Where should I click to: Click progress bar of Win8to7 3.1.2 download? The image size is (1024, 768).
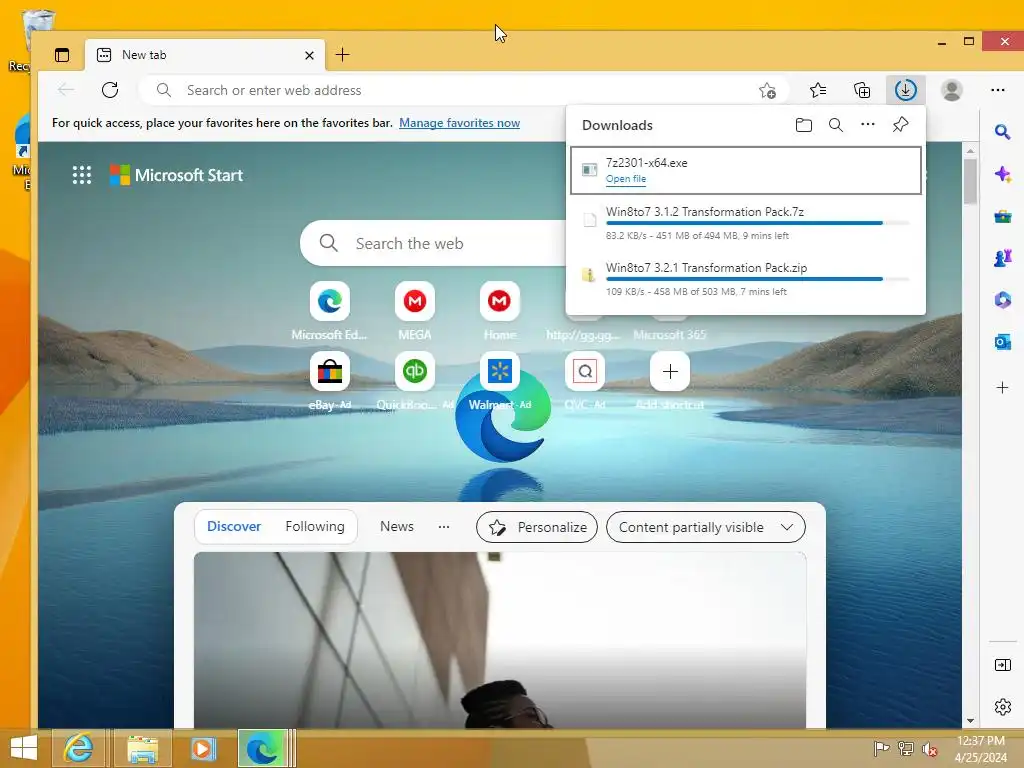pyautogui.click(x=758, y=223)
